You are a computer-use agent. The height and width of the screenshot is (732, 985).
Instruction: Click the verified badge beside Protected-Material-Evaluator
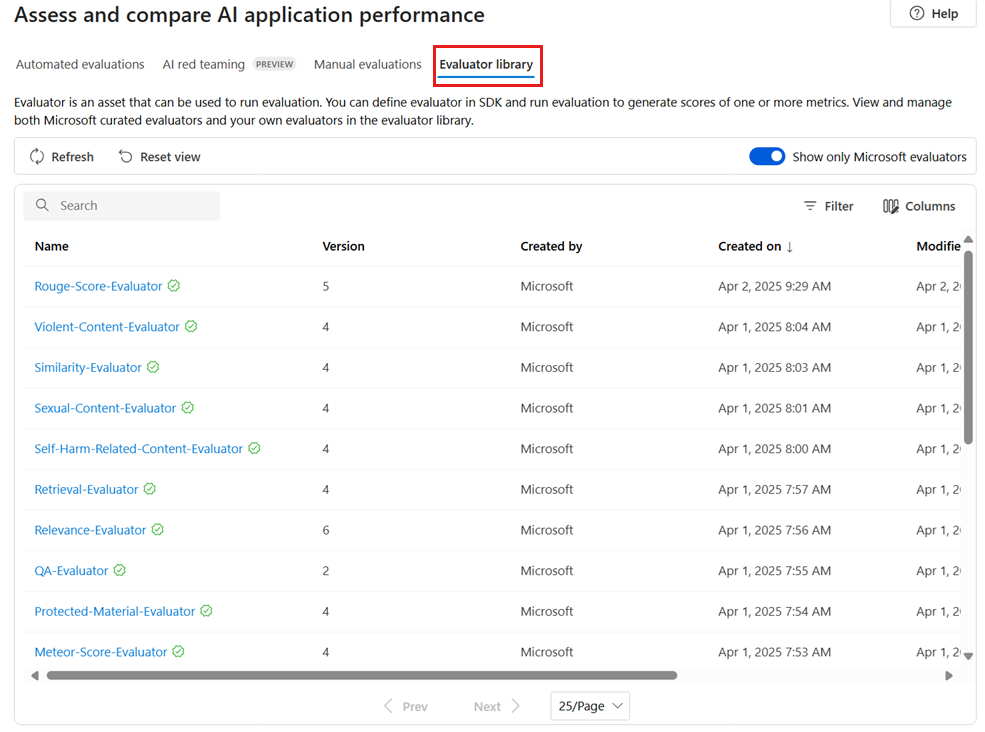[207, 611]
